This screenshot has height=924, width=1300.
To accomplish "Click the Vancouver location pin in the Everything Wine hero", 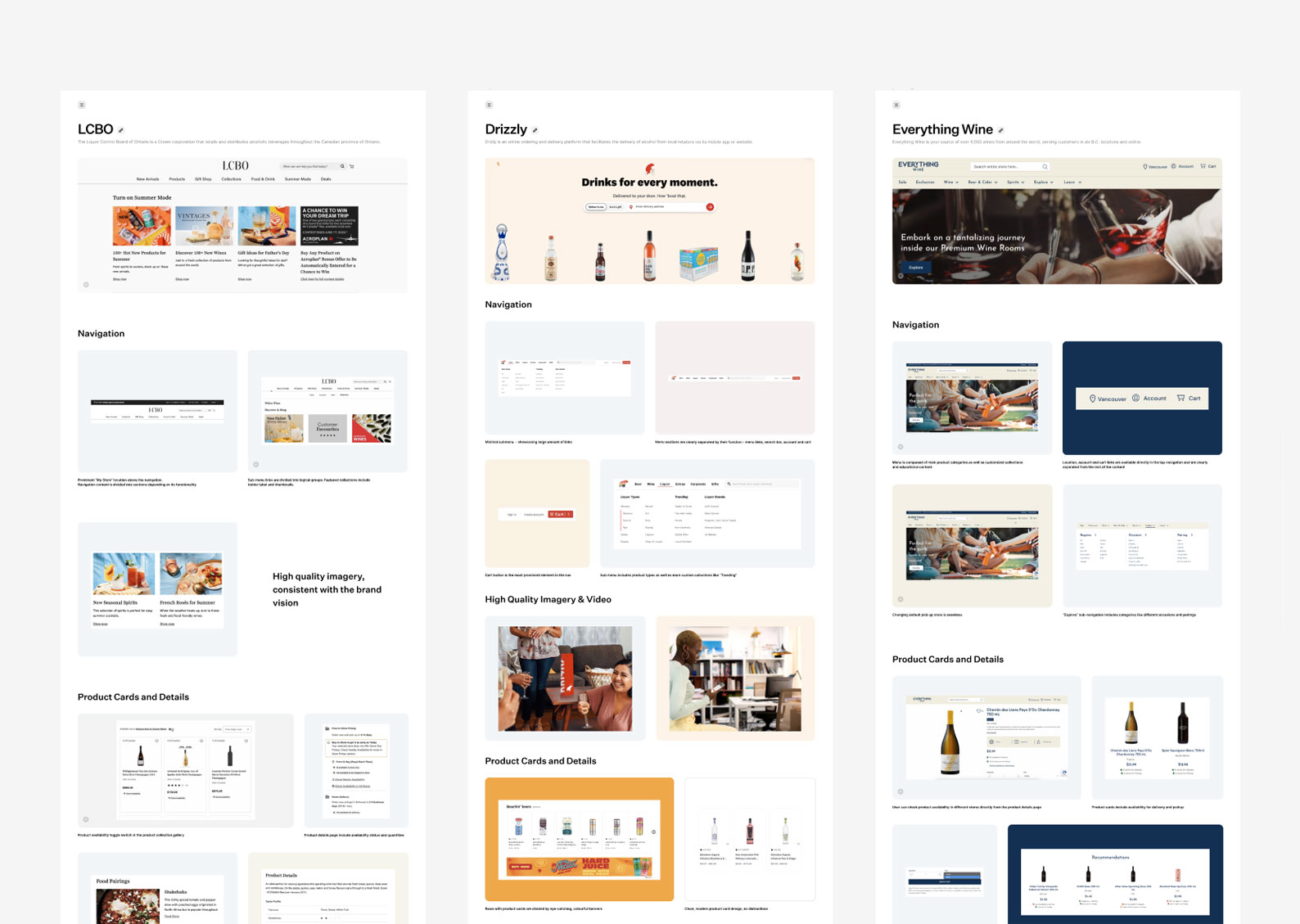I will point(1145,167).
